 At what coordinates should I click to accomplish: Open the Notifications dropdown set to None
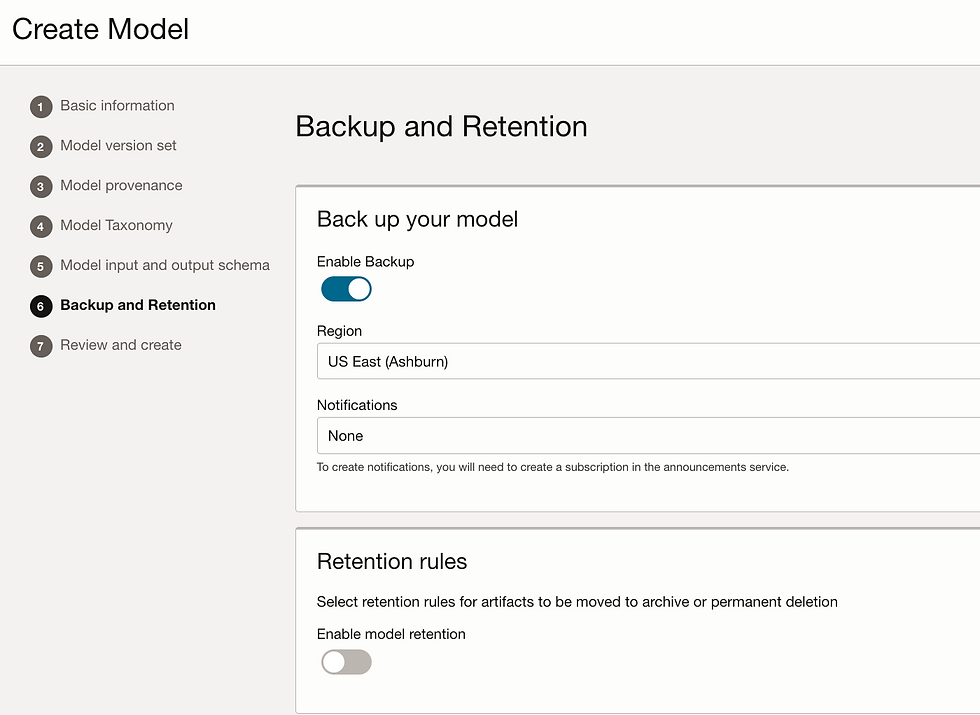pyautogui.click(x=648, y=436)
